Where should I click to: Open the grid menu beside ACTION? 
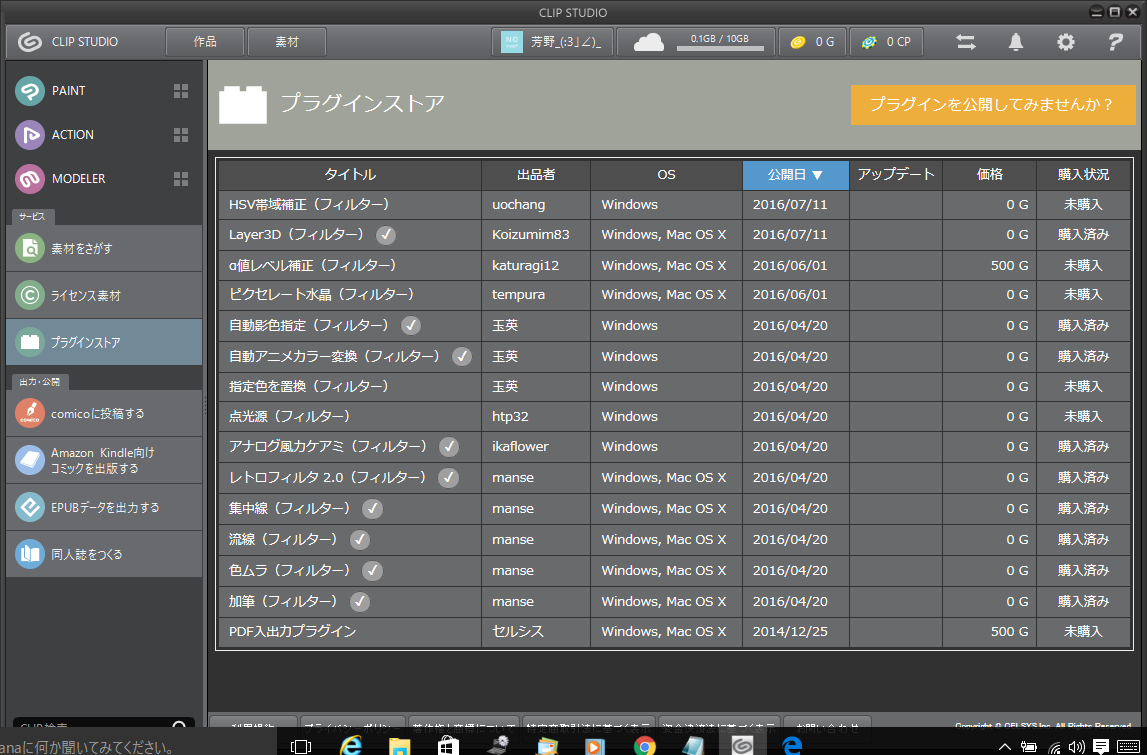181,135
